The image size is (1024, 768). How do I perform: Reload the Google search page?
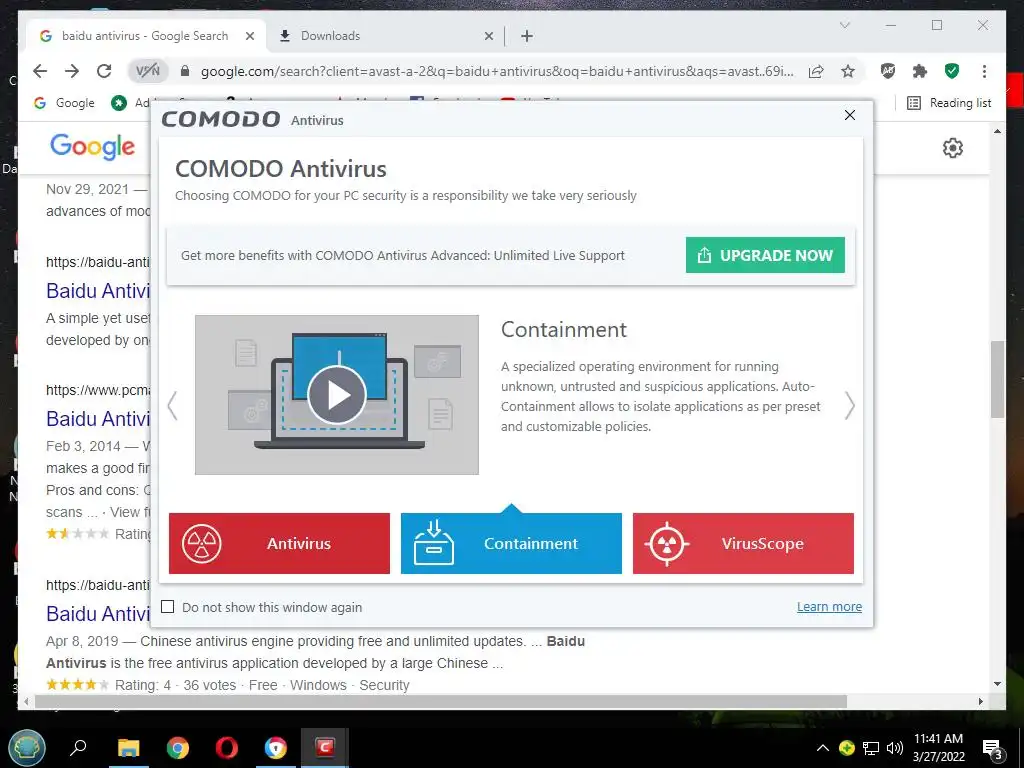click(x=104, y=71)
